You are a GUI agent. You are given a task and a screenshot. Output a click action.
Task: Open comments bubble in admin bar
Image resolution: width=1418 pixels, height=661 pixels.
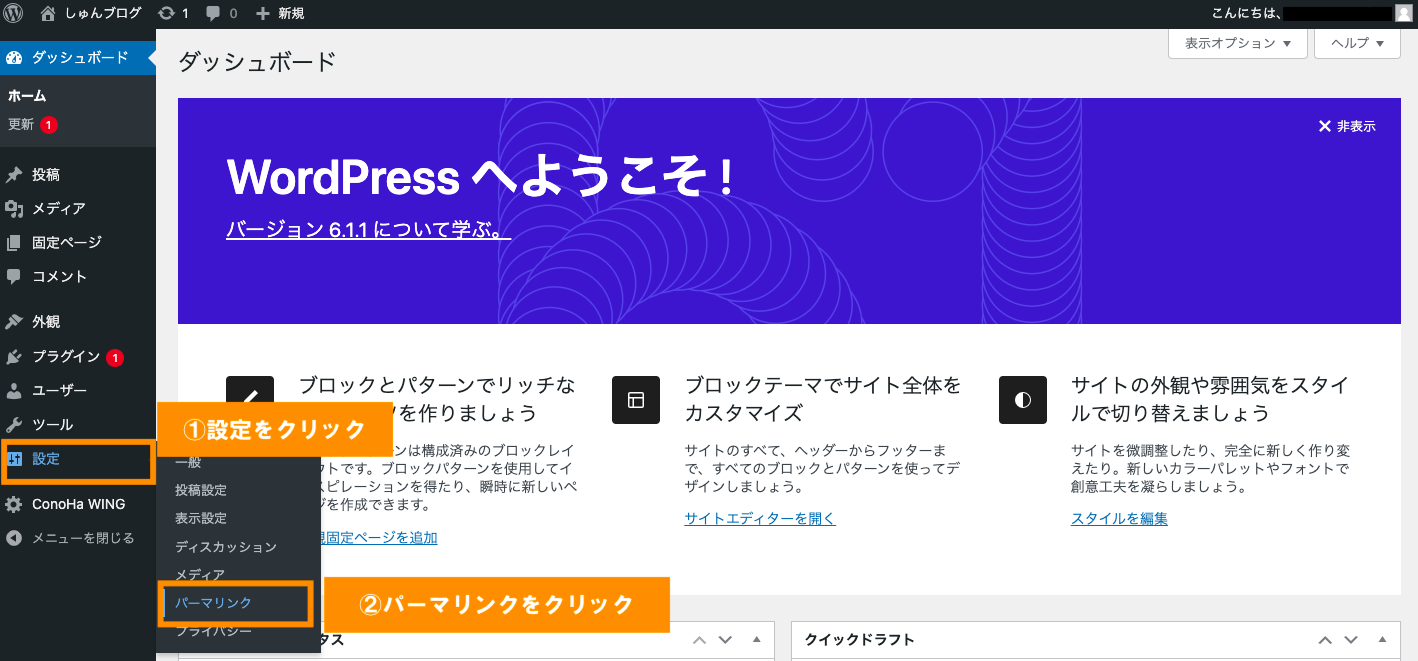click(x=213, y=13)
